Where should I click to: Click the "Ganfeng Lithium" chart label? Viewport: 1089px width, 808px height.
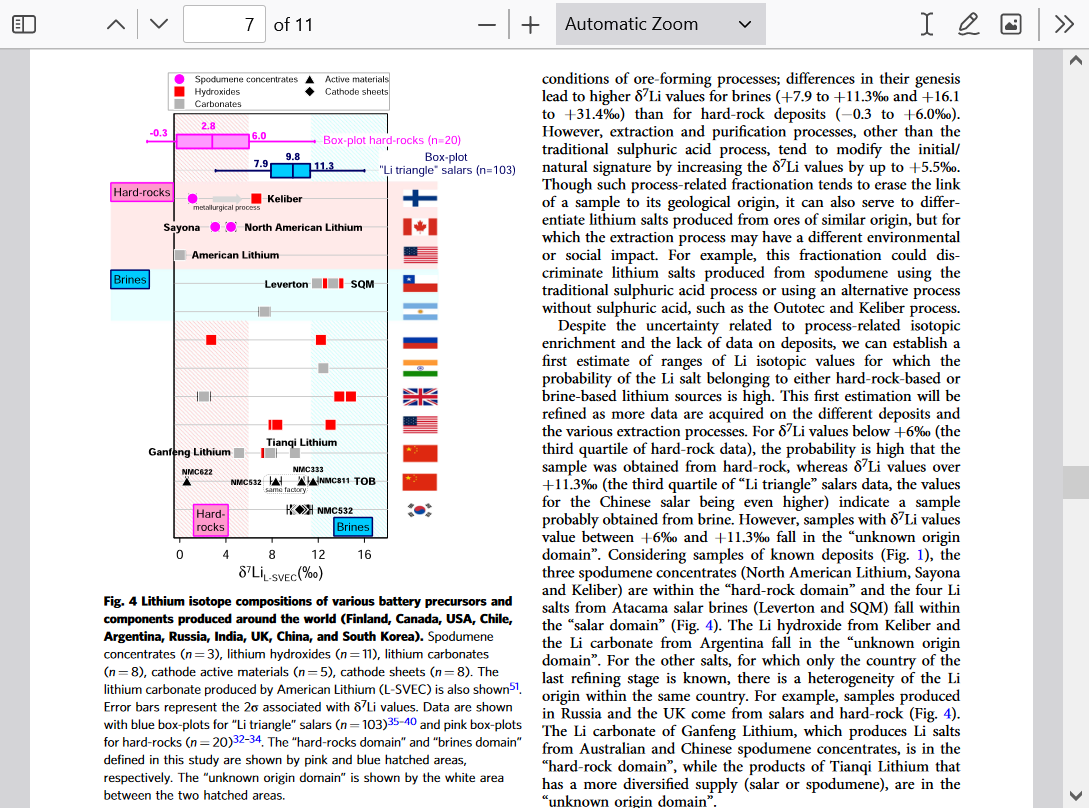(189, 452)
